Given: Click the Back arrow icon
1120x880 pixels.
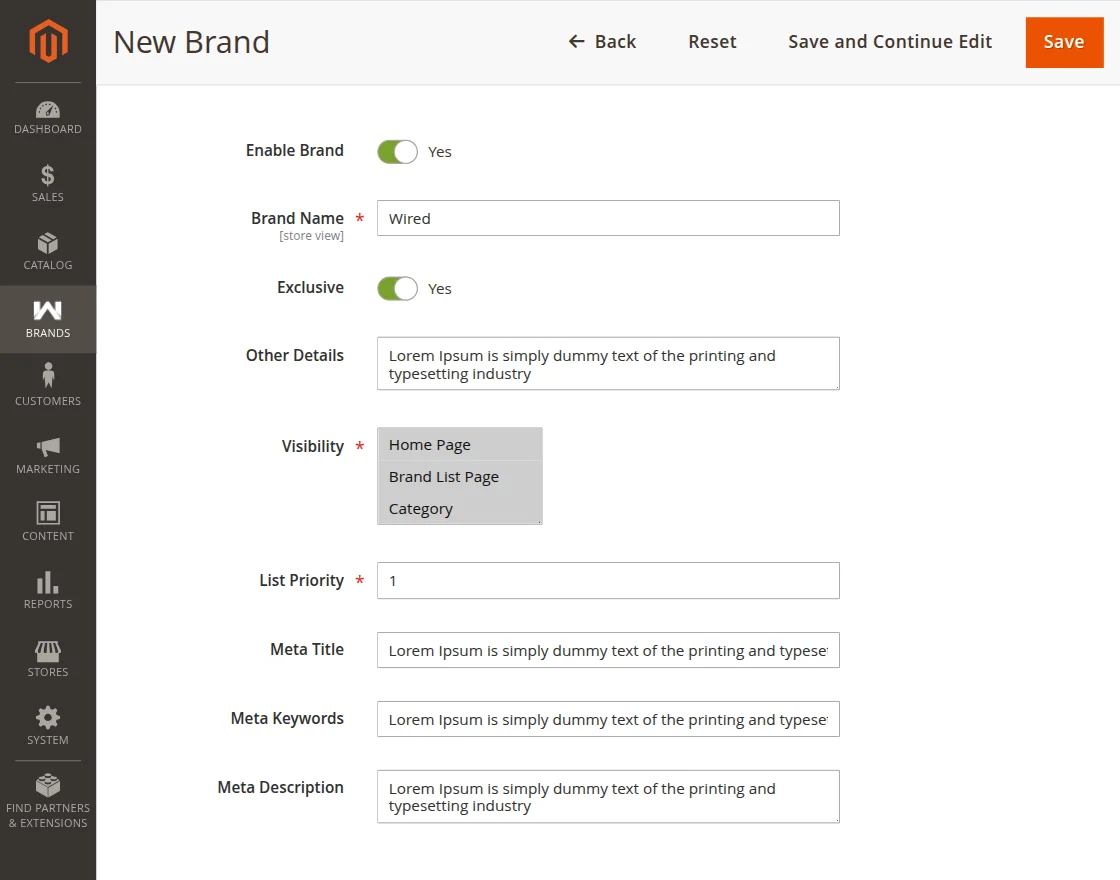Looking at the screenshot, I should (576, 41).
